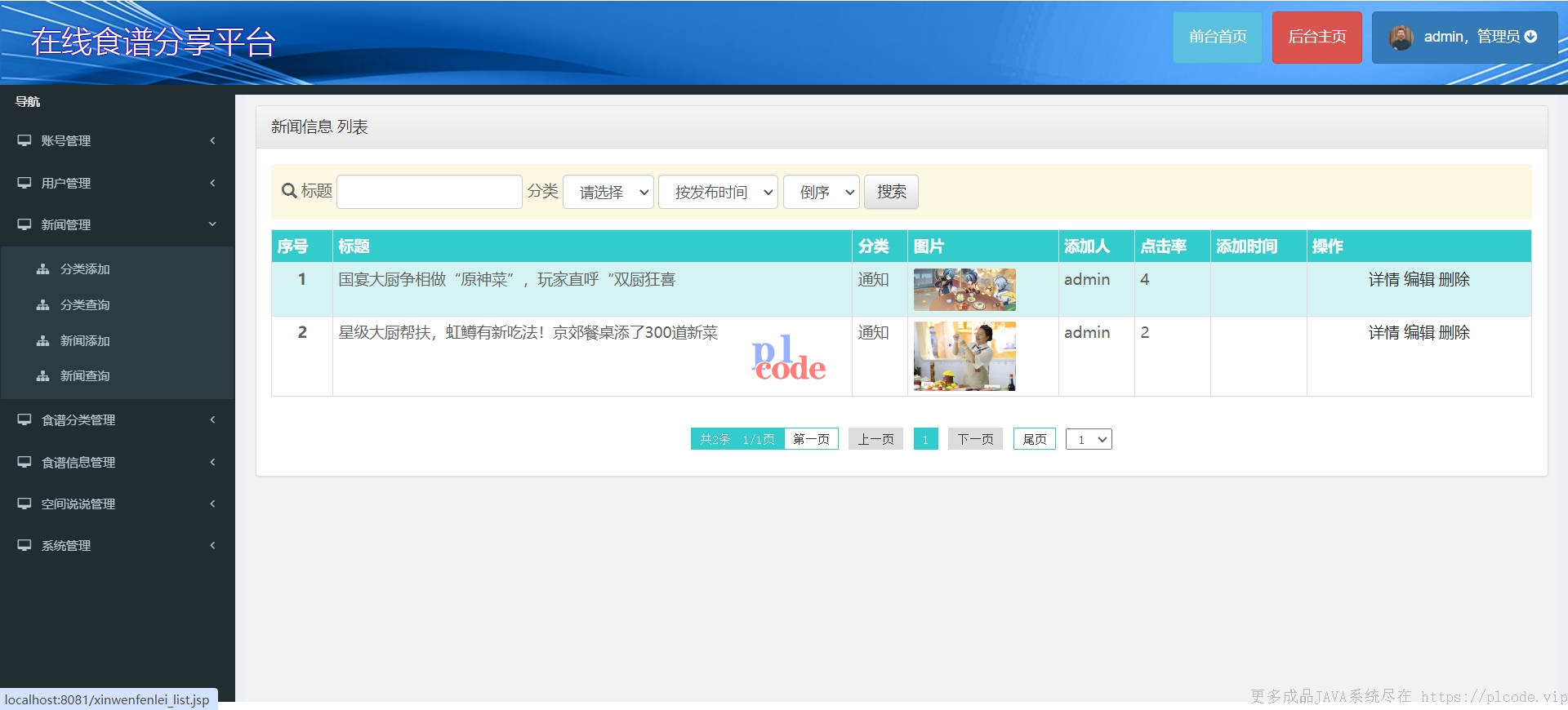Open 用户管理 menu item

[x=118, y=183]
